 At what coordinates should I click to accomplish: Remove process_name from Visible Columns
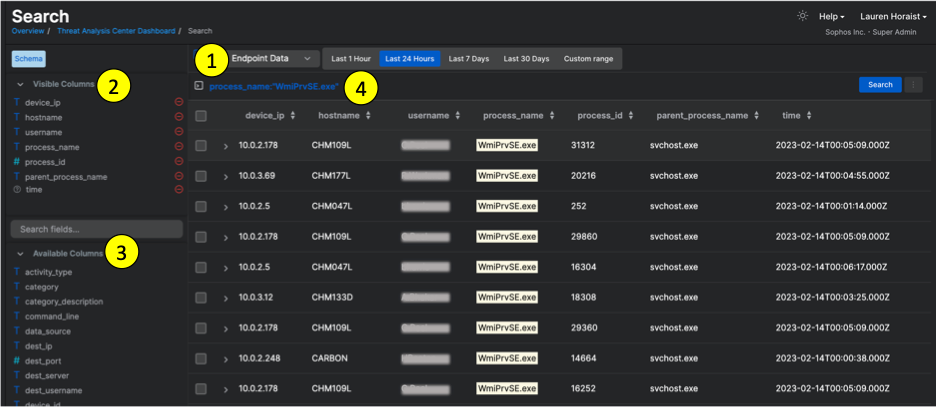[x=179, y=146]
